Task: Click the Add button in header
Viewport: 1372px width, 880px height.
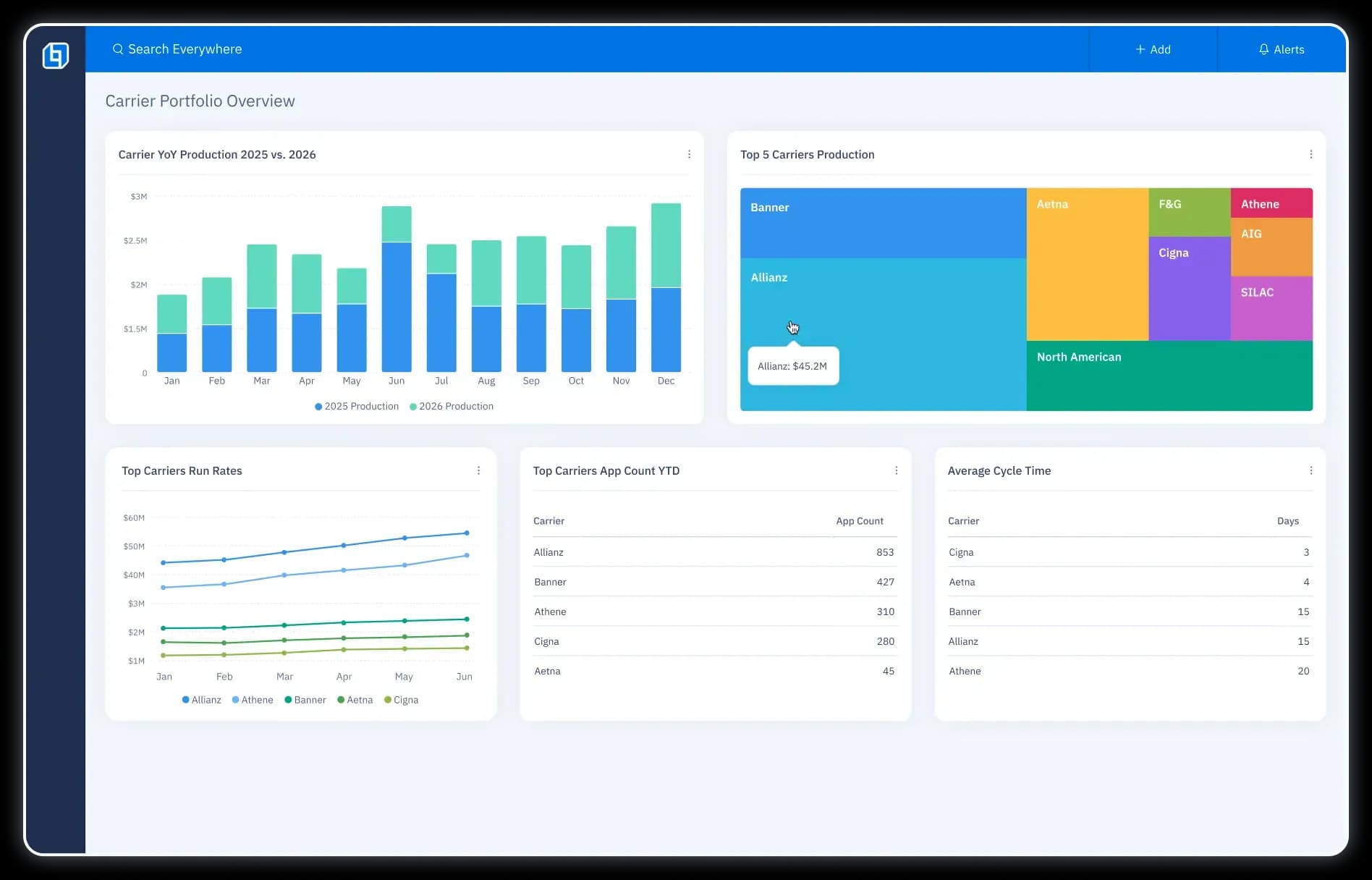Action: tap(1153, 49)
